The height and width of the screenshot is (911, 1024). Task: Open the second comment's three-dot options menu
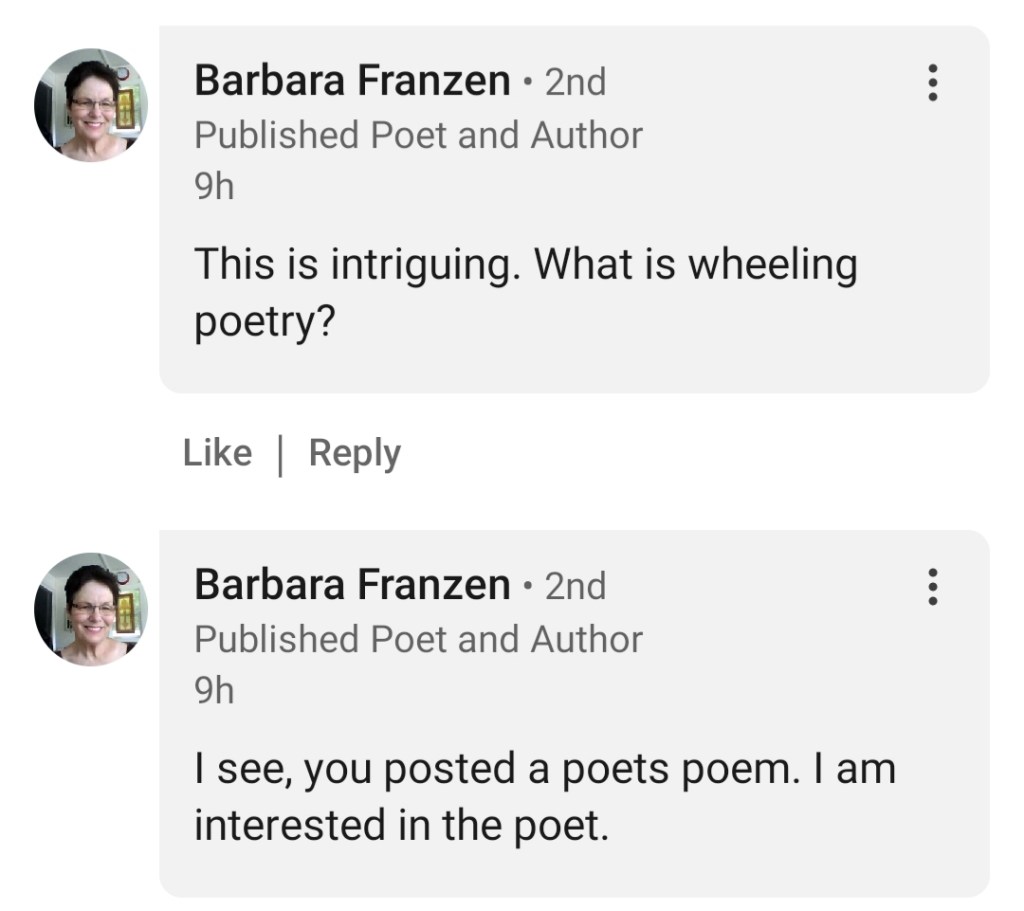click(x=933, y=586)
